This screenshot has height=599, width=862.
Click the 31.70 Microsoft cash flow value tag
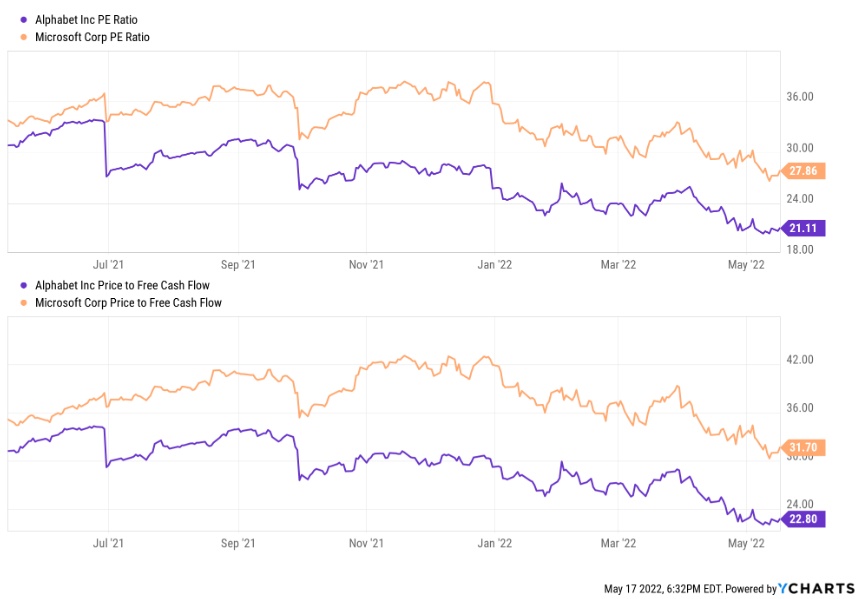804,447
